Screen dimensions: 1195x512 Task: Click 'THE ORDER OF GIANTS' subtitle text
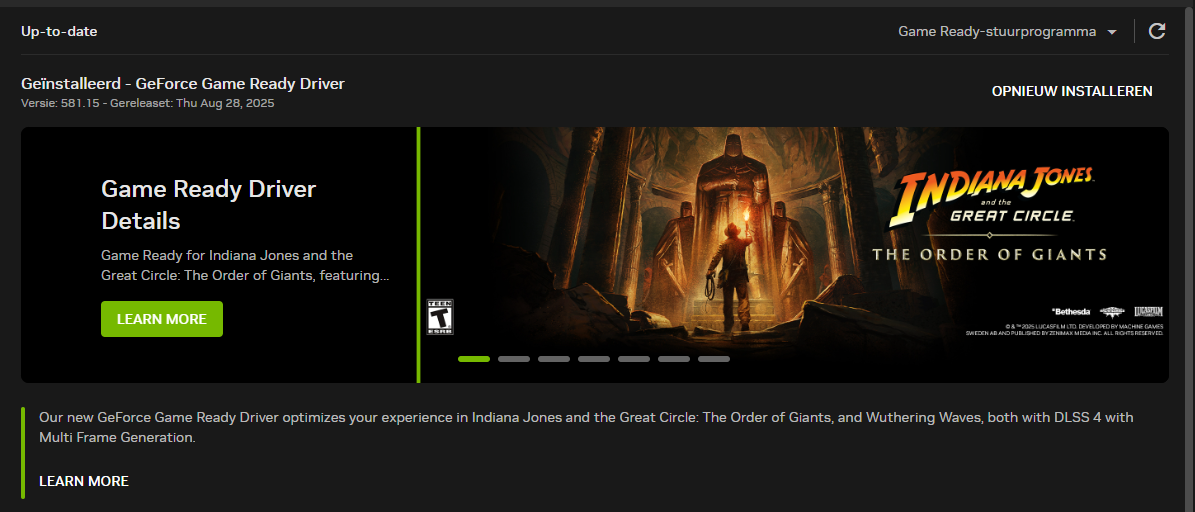[989, 254]
